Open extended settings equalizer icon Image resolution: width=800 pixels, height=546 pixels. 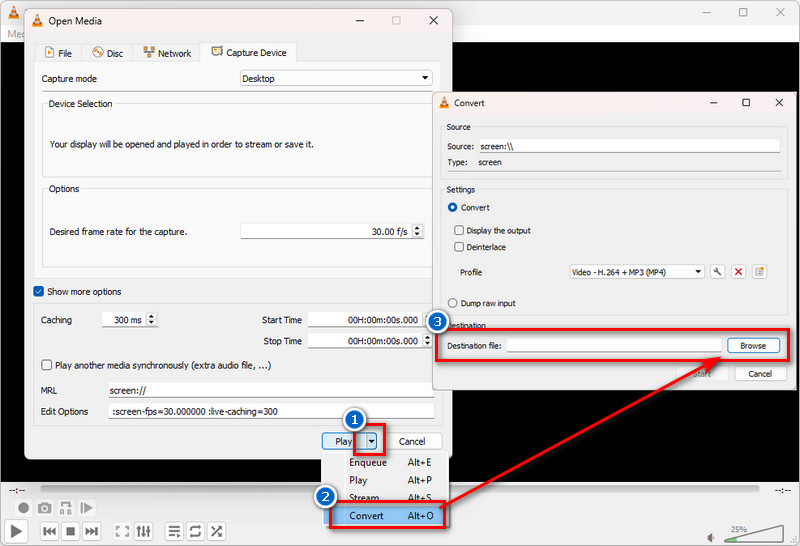[143, 531]
